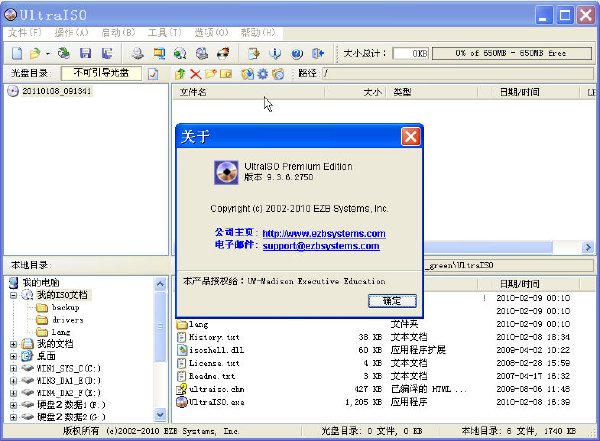The height and width of the screenshot is (441, 600).
Task: Click the Open CD/DVD disc icon
Action: pyautogui.click(x=64, y=53)
